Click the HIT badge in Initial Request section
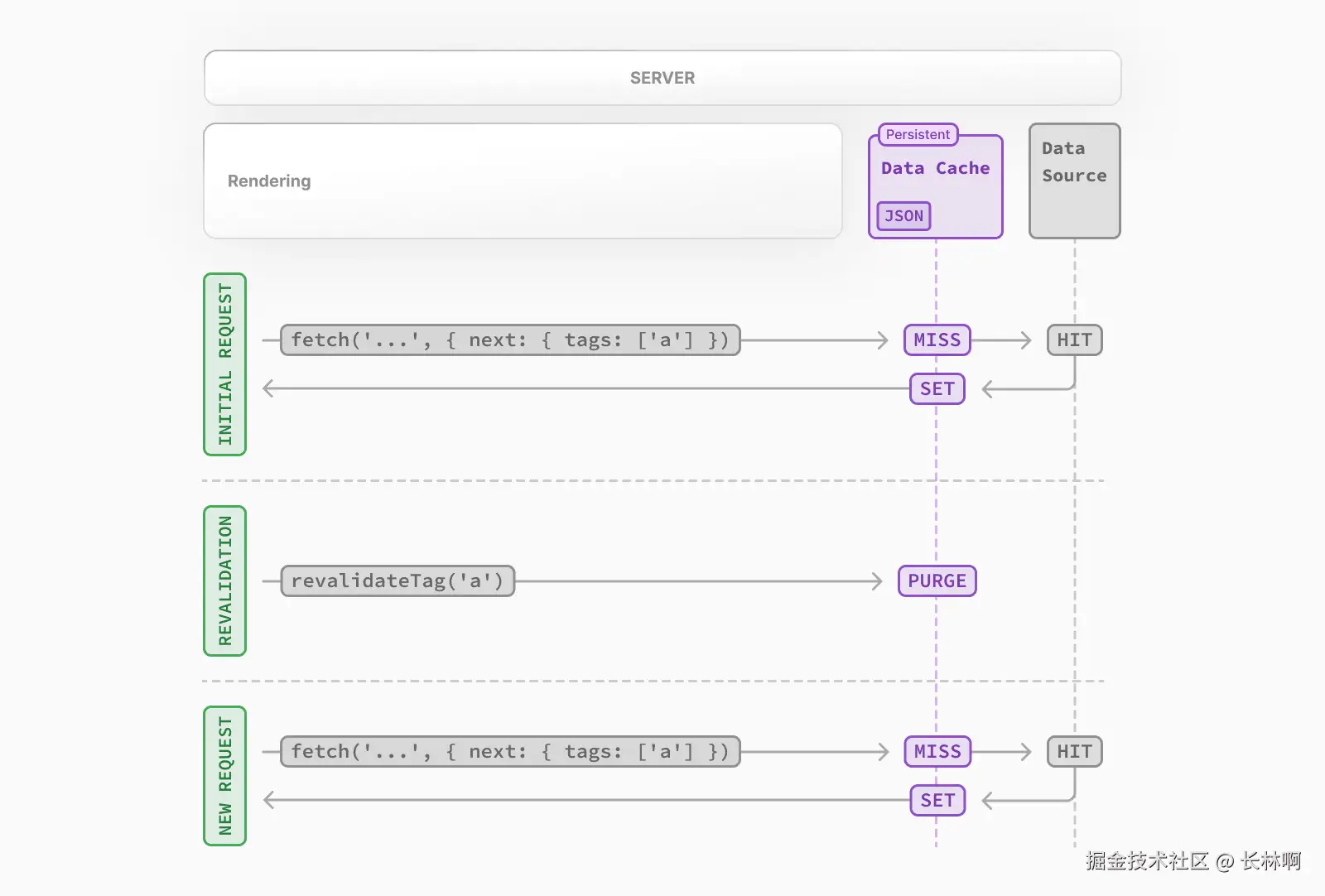This screenshot has height=896, width=1325. 1074,340
